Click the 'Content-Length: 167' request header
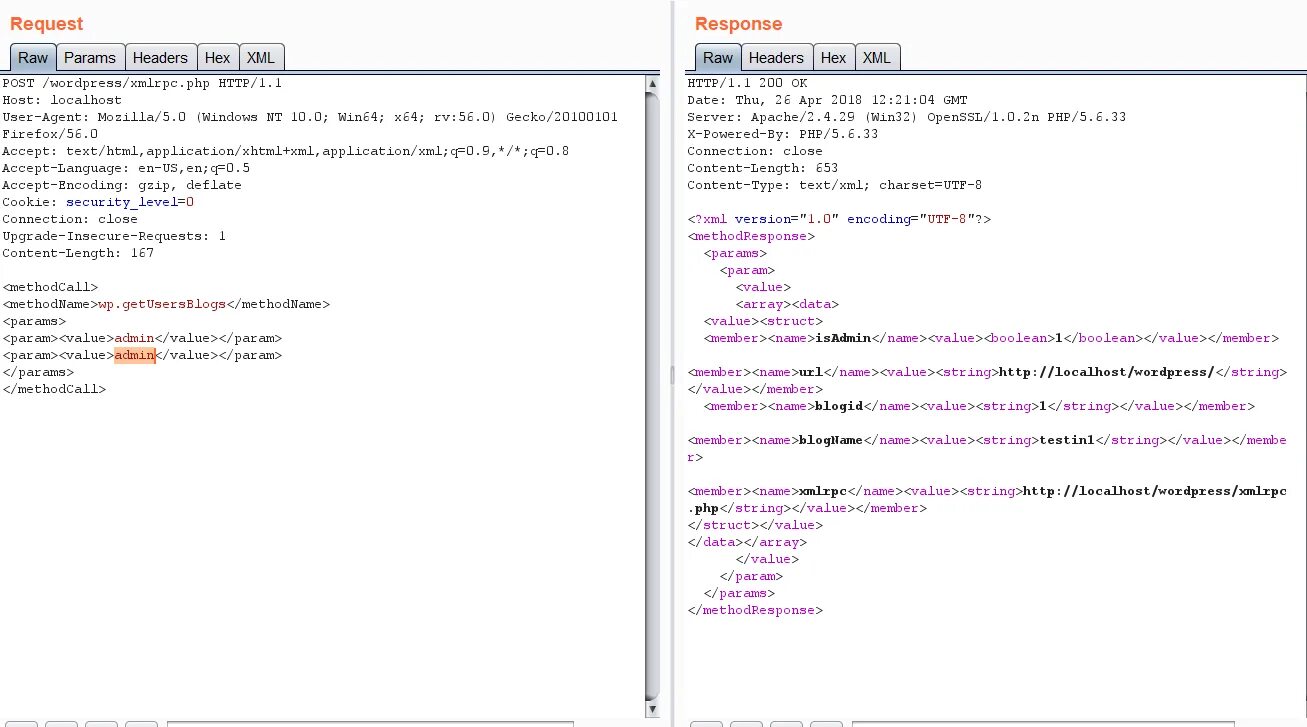Screen dimensions: 1307x727 [x=78, y=253]
